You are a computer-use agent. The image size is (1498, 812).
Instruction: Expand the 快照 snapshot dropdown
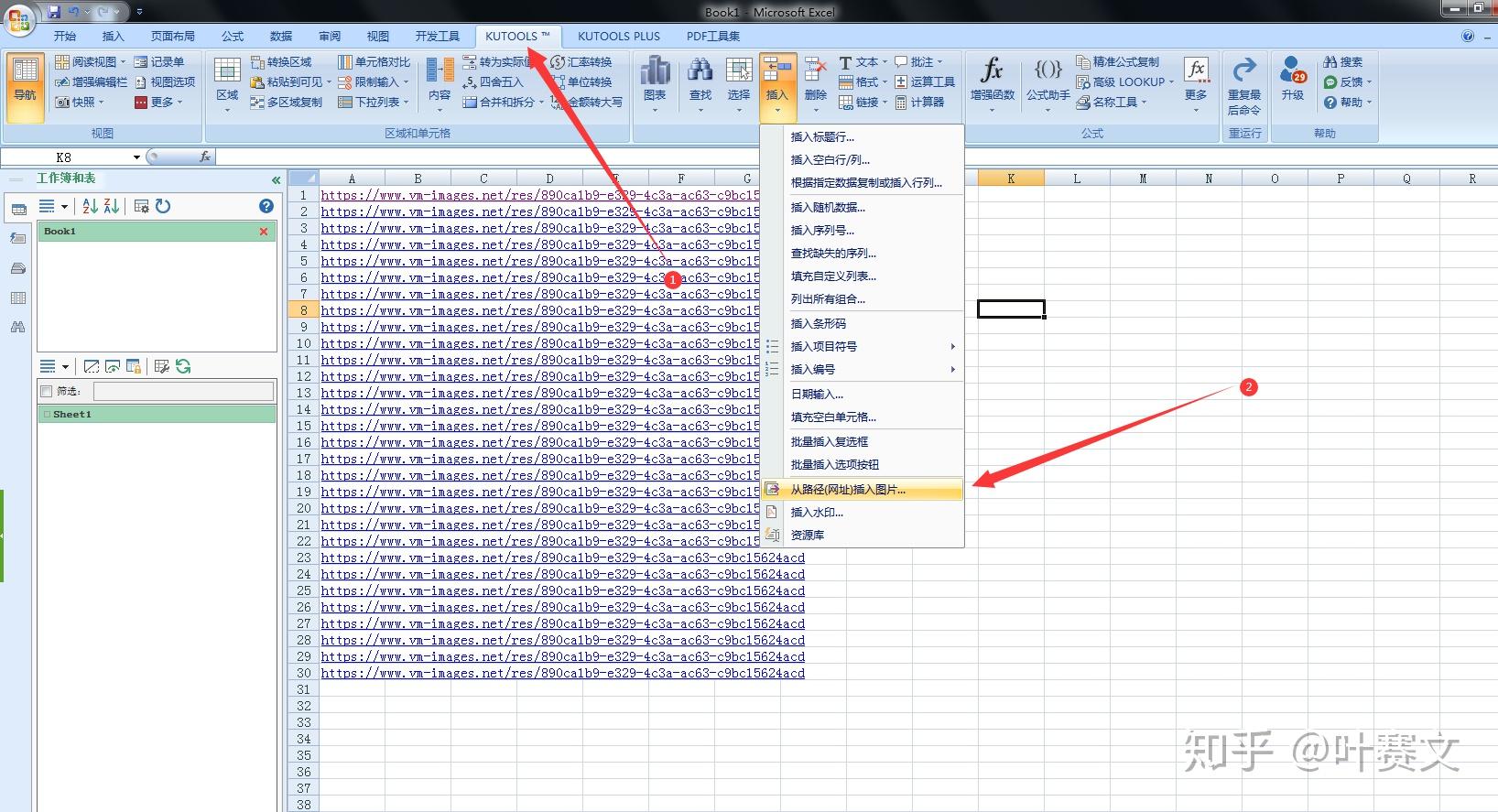102,102
